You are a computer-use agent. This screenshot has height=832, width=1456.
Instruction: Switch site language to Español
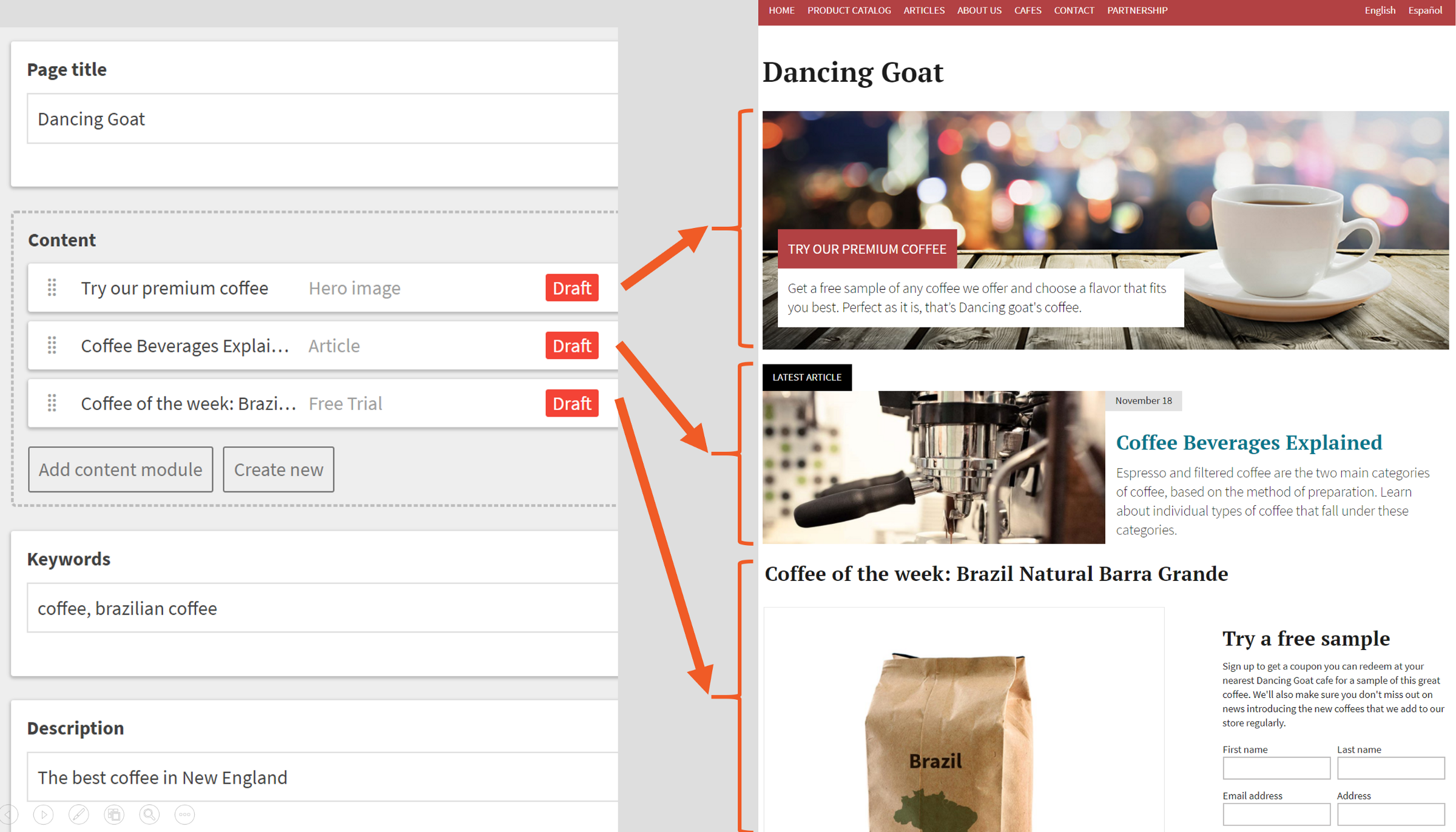(x=1424, y=10)
